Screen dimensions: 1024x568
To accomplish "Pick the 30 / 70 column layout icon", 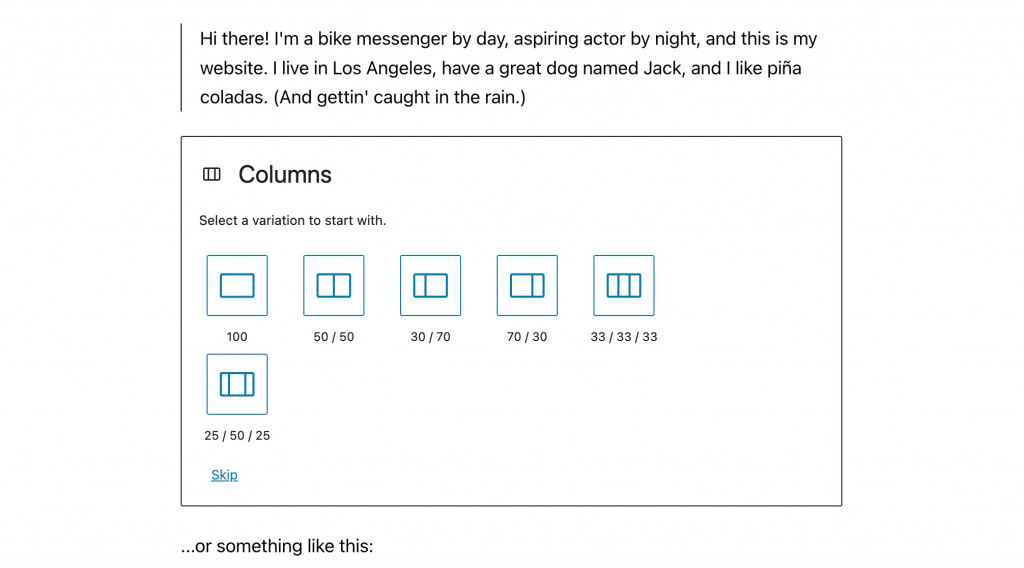I will [430, 286].
